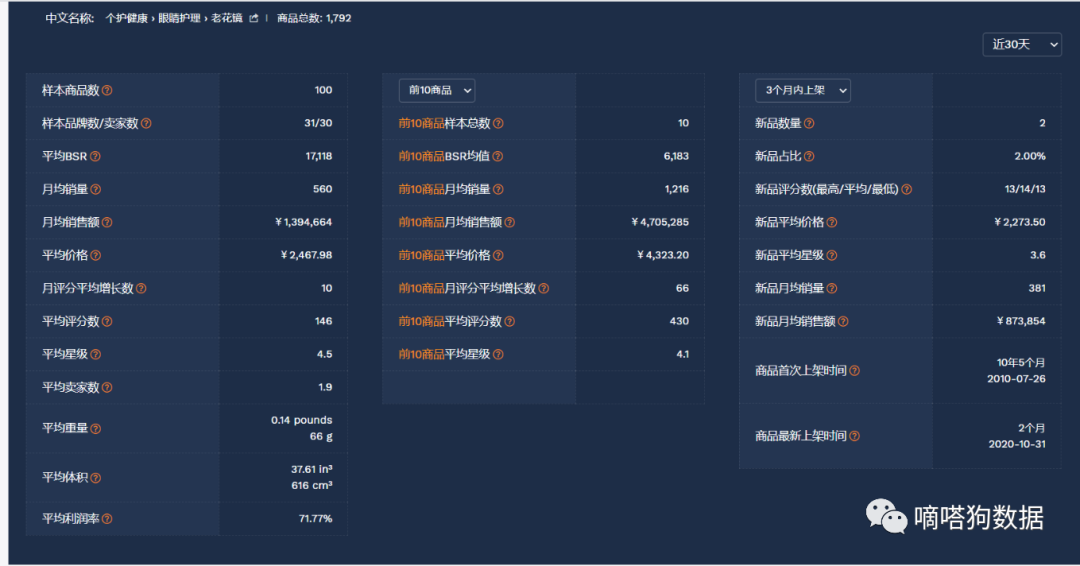
Task: Click help icon next to 月均销量
Action: (x=95, y=189)
